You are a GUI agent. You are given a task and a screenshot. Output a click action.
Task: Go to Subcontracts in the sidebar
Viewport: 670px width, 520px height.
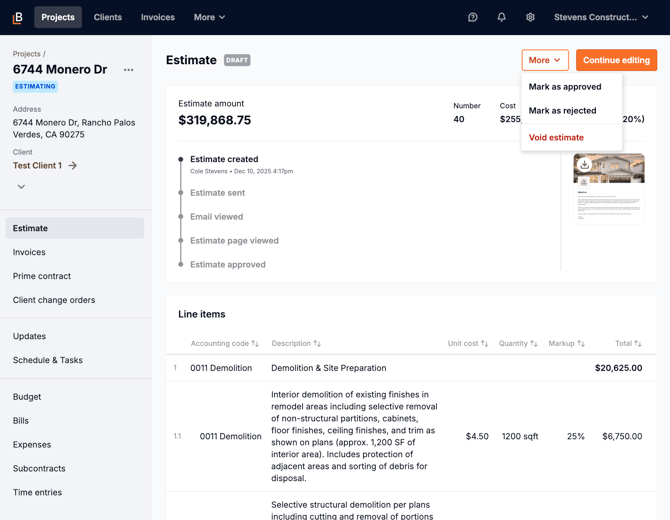(x=39, y=468)
